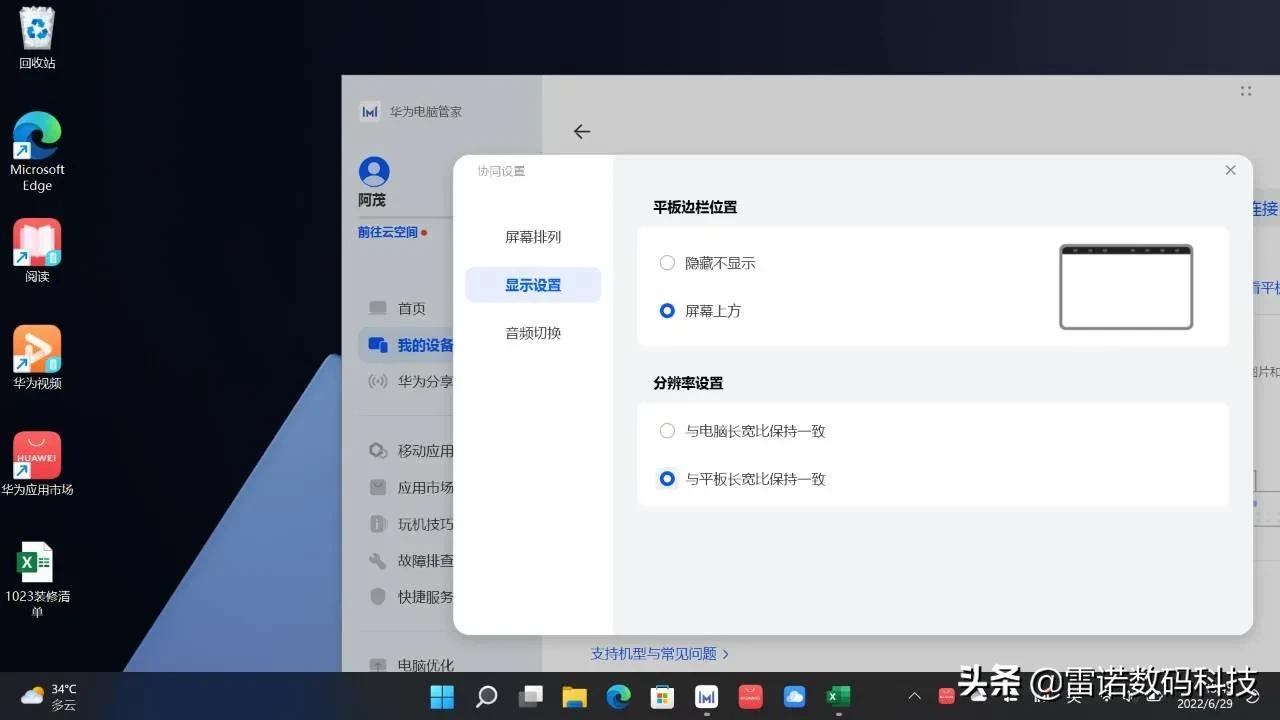The width and height of the screenshot is (1280, 720).
Task: Switch to the 屏幕排列 tab
Action: click(532, 237)
